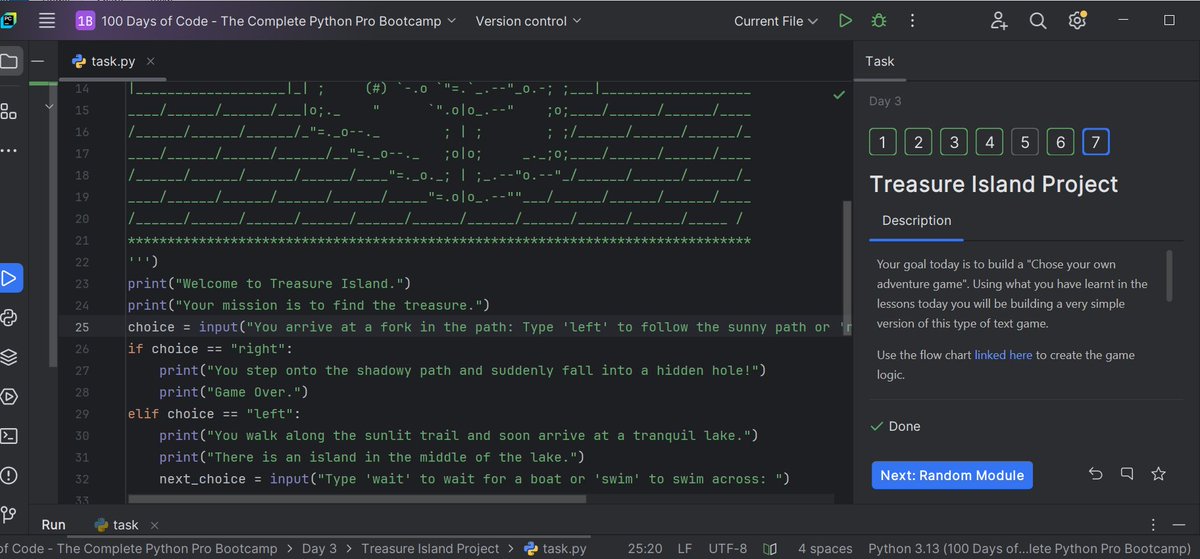Screen dimensions: 1200x559
Task: Open the More Actions menu in the top toolbar
Action: [x=912, y=20]
